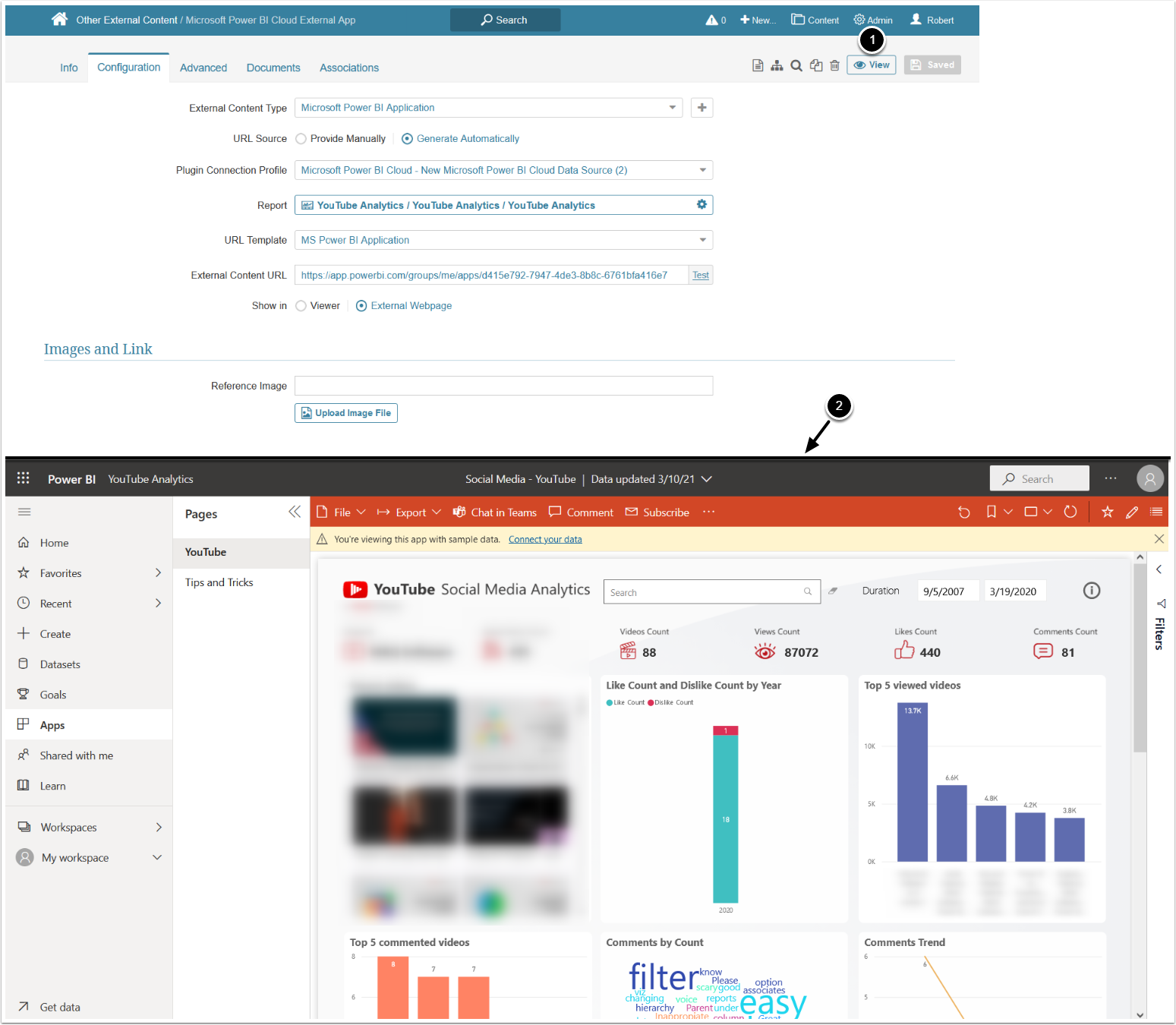The width and height of the screenshot is (1176, 1025).
Task: Click the Connect your data link
Action: [x=545, y=539]
